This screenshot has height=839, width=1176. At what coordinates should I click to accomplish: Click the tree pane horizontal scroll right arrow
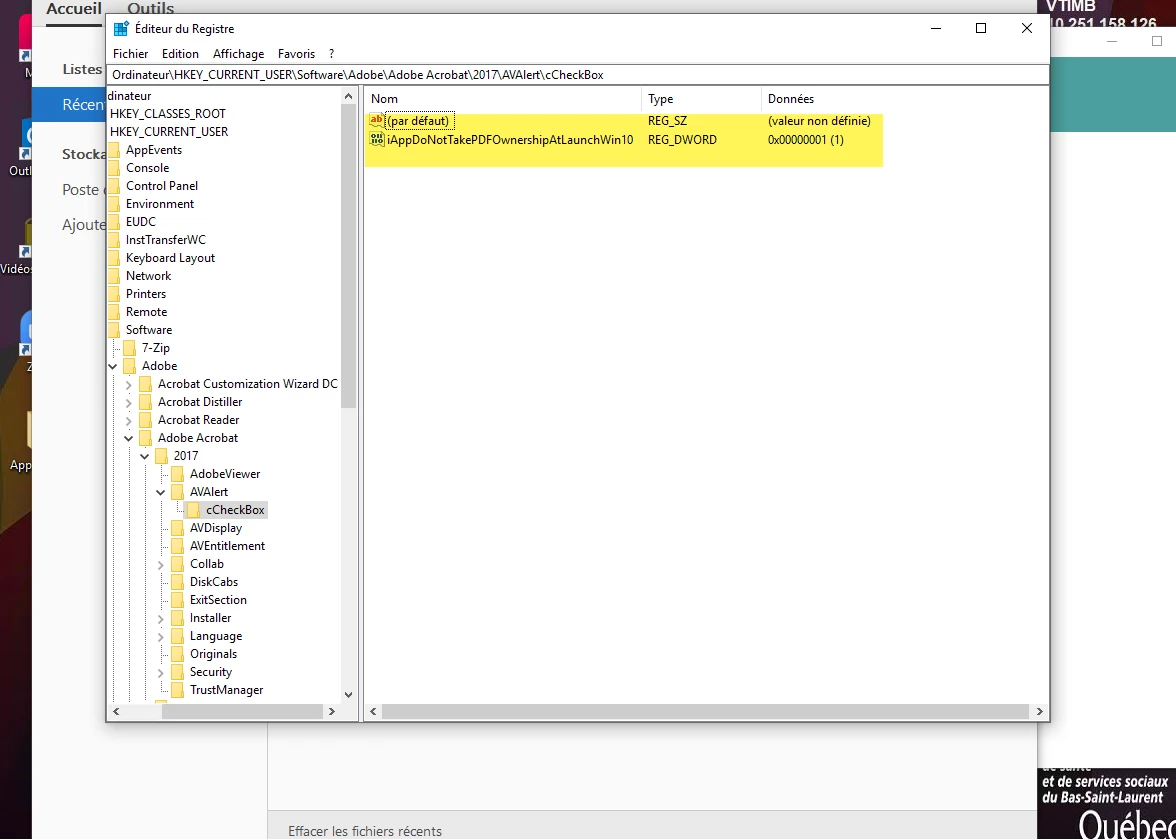pyautogui.click(x=332, y=712)
